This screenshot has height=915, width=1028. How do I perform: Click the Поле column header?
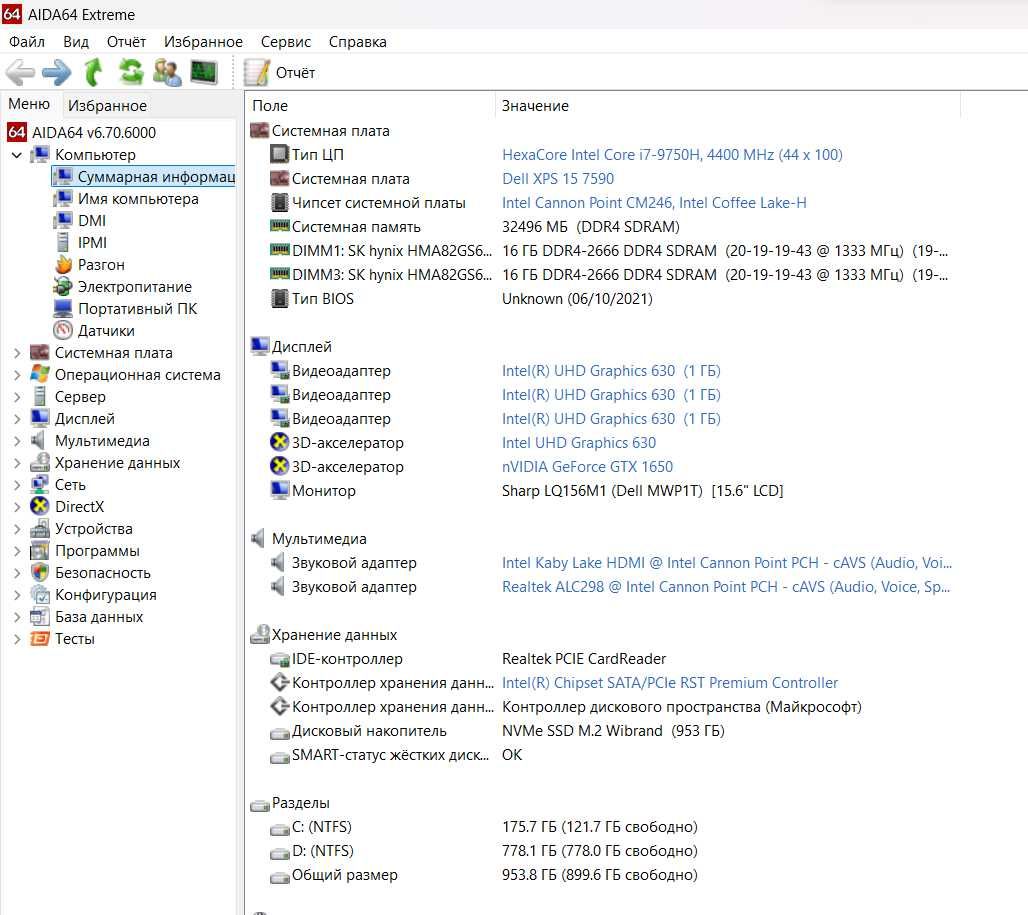click(371, 106)
